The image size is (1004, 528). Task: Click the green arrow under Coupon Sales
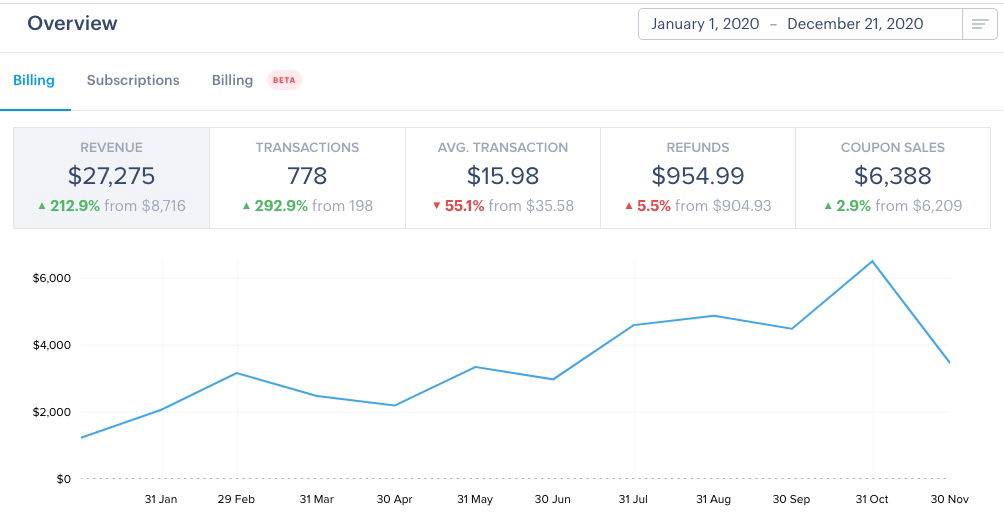[x=828, y=206]
